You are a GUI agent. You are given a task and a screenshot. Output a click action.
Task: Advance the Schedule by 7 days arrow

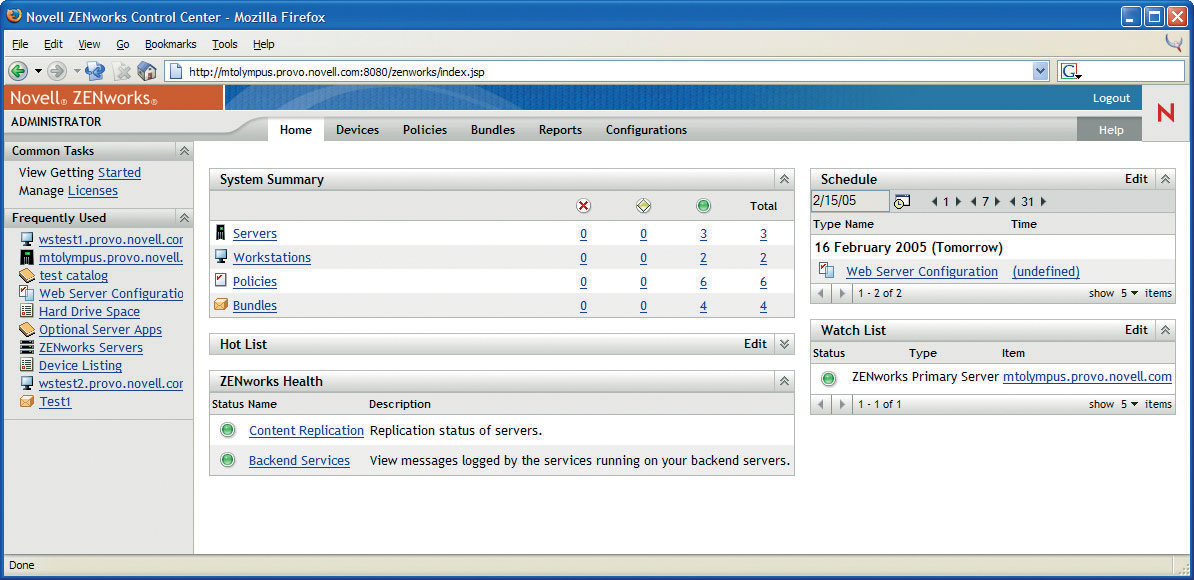998,202
